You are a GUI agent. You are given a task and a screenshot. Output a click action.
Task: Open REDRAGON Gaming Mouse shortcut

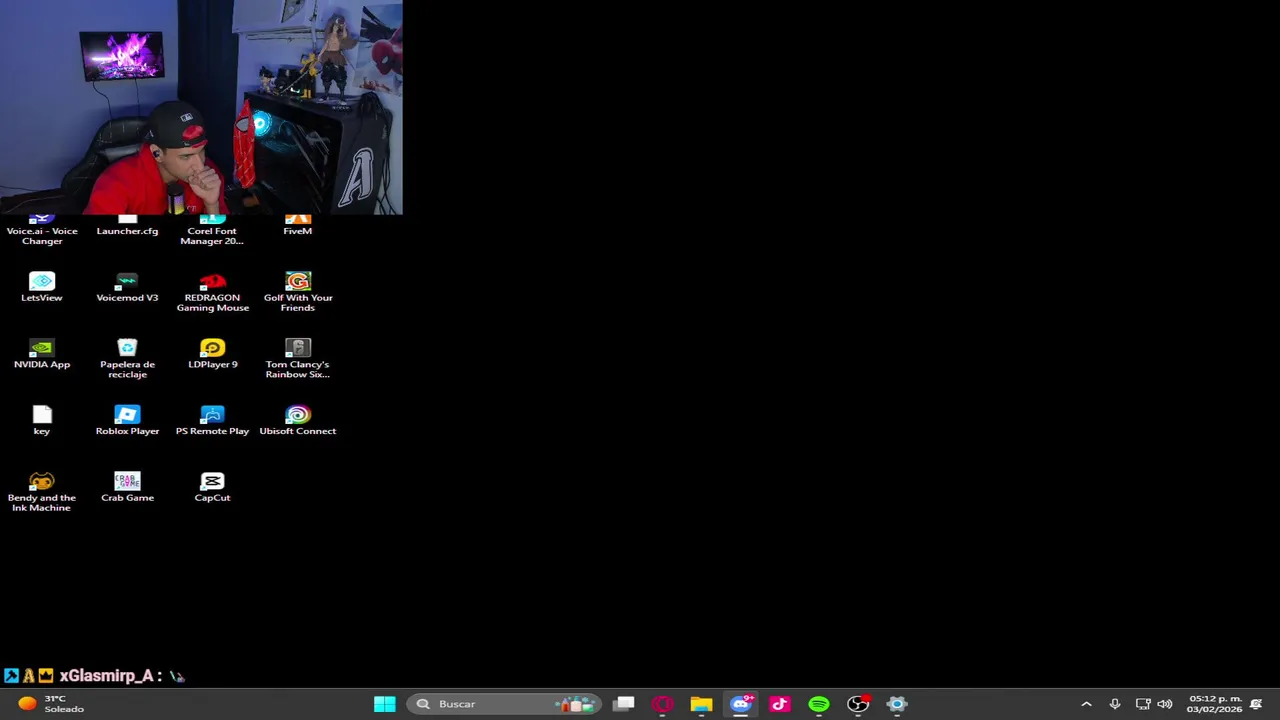(212, 292)
